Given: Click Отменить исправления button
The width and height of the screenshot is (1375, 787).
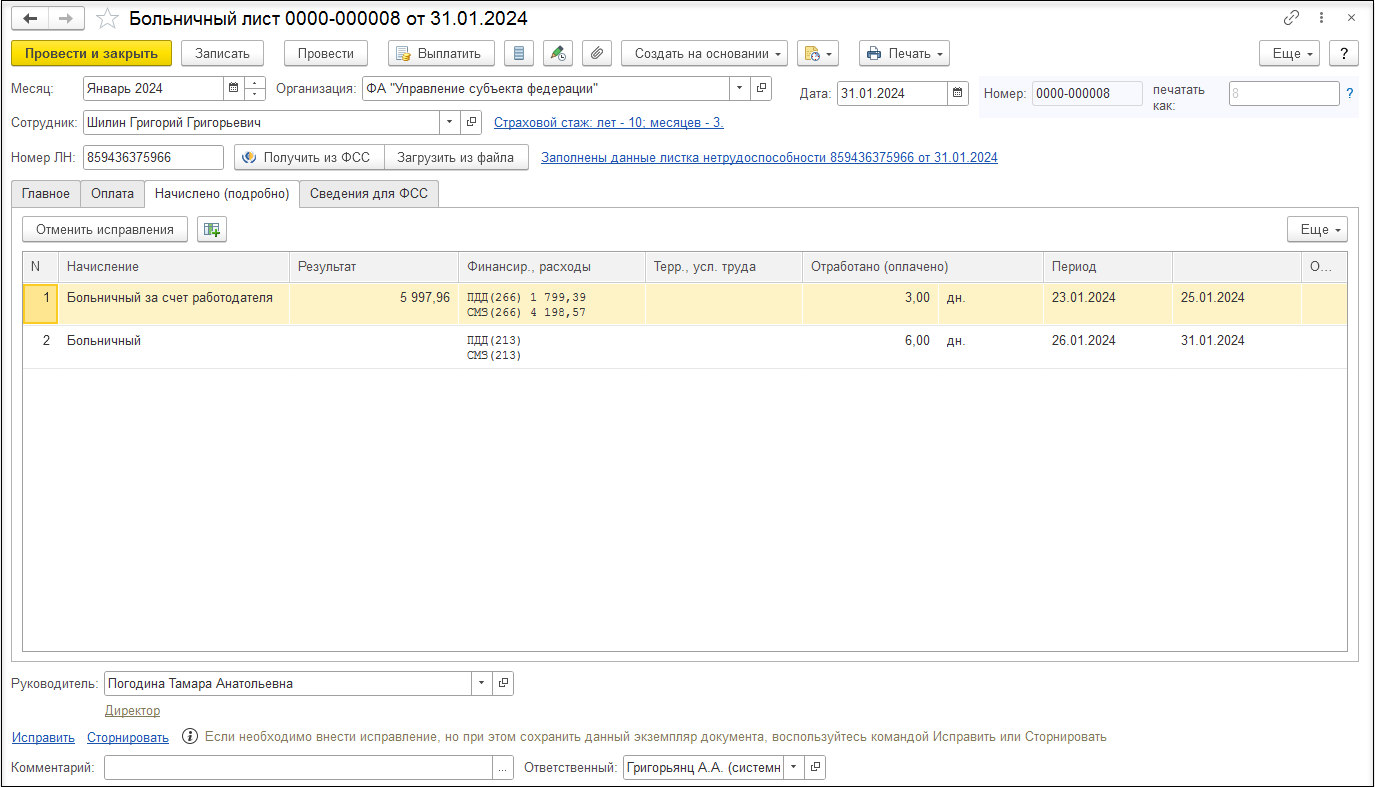Looking at the screenshot, I should pyautogui.click(x=105, y=229).
